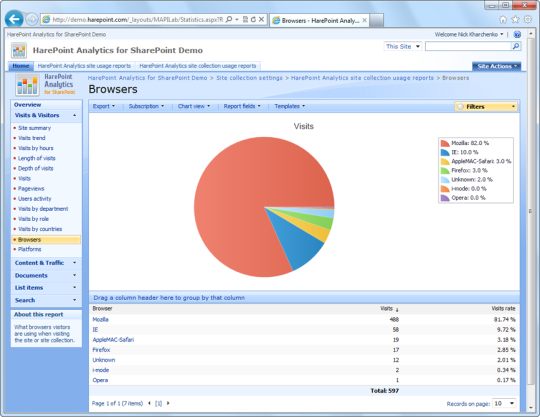Click the site search magnifier button

pyautogui.click(x=516, y=46)
